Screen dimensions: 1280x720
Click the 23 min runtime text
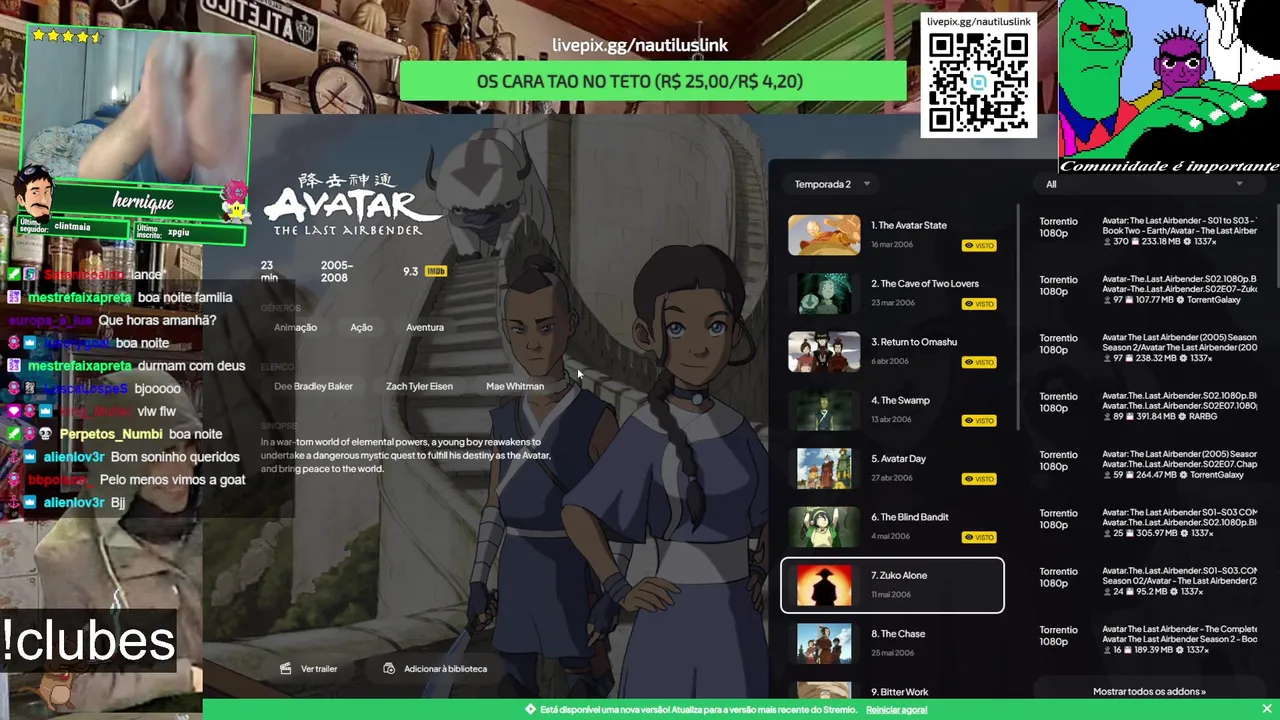[269, 272]
